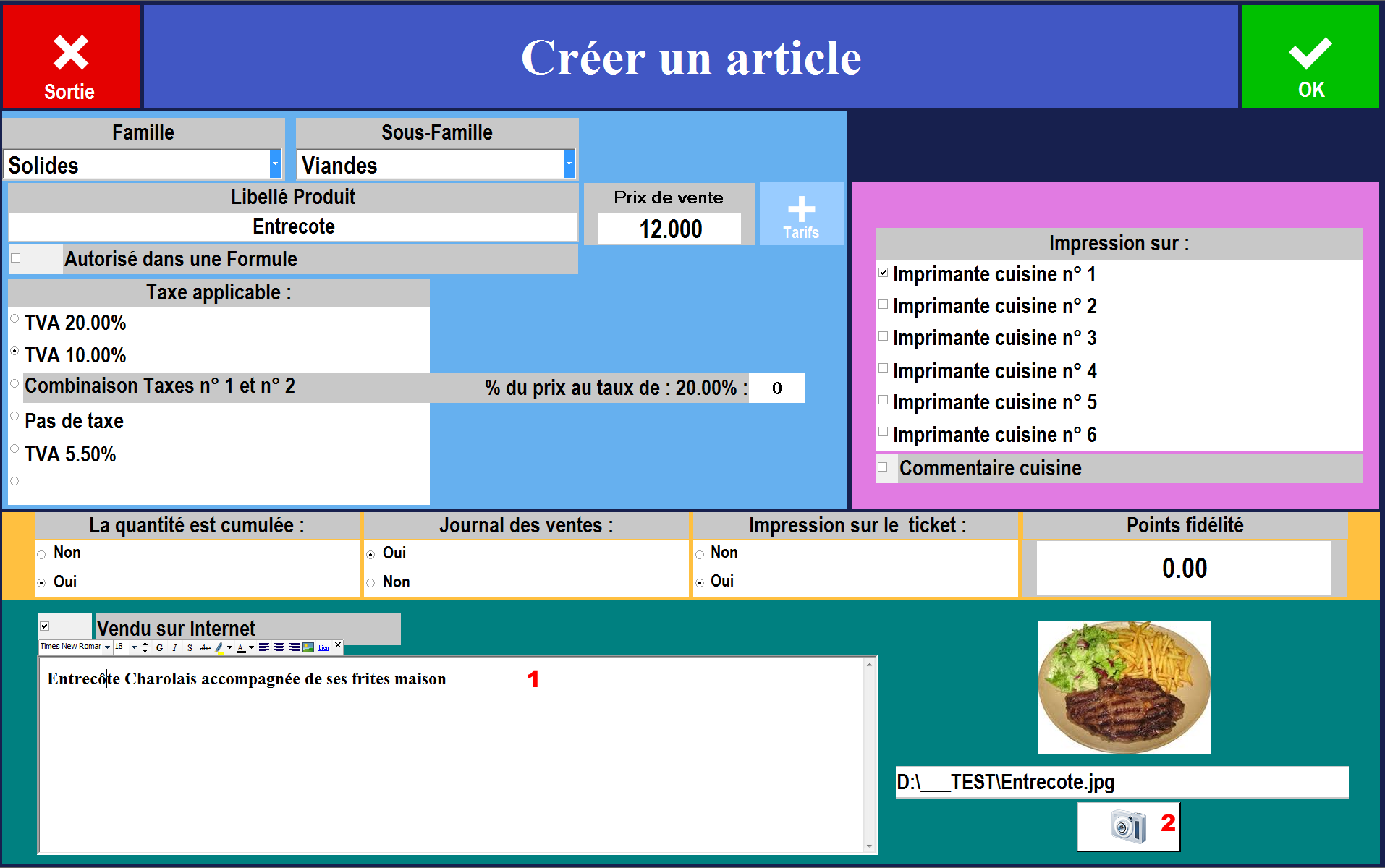Close the text formatting toolbar with X
The image size is (1385, 868).
coord(338,644)
